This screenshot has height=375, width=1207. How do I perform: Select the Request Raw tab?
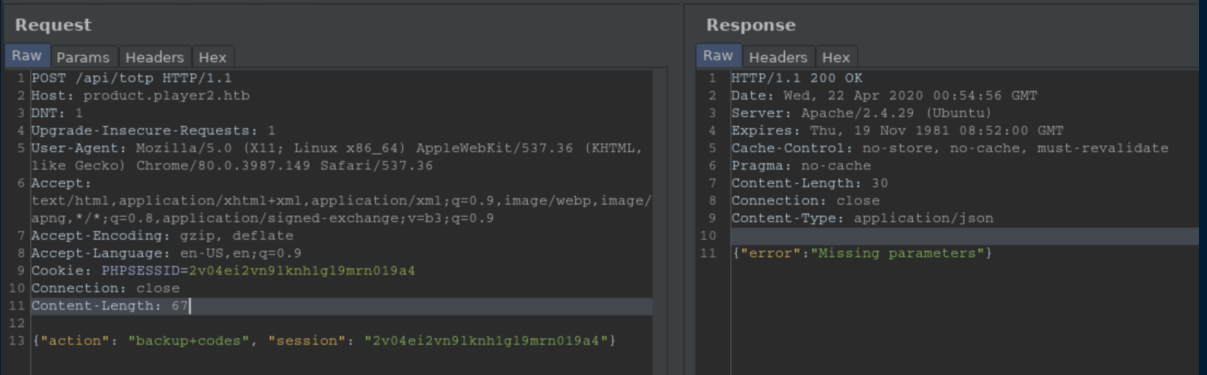[27, 56]
